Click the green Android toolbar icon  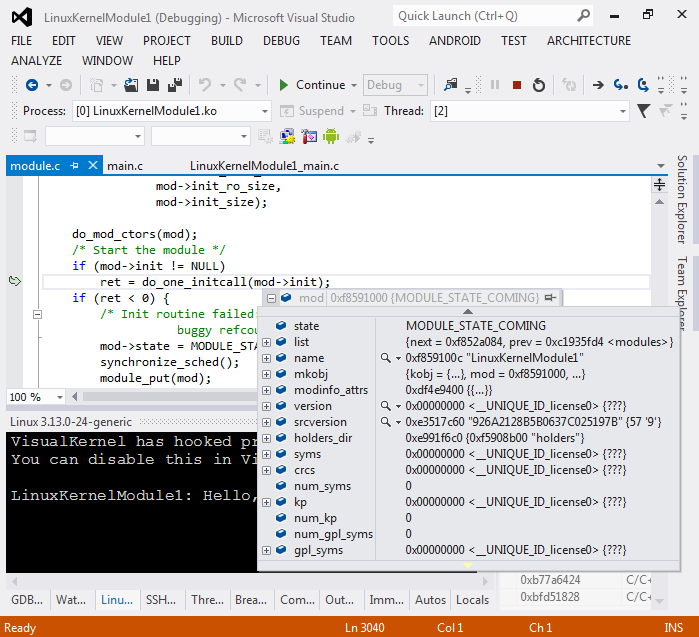(331, 136)
